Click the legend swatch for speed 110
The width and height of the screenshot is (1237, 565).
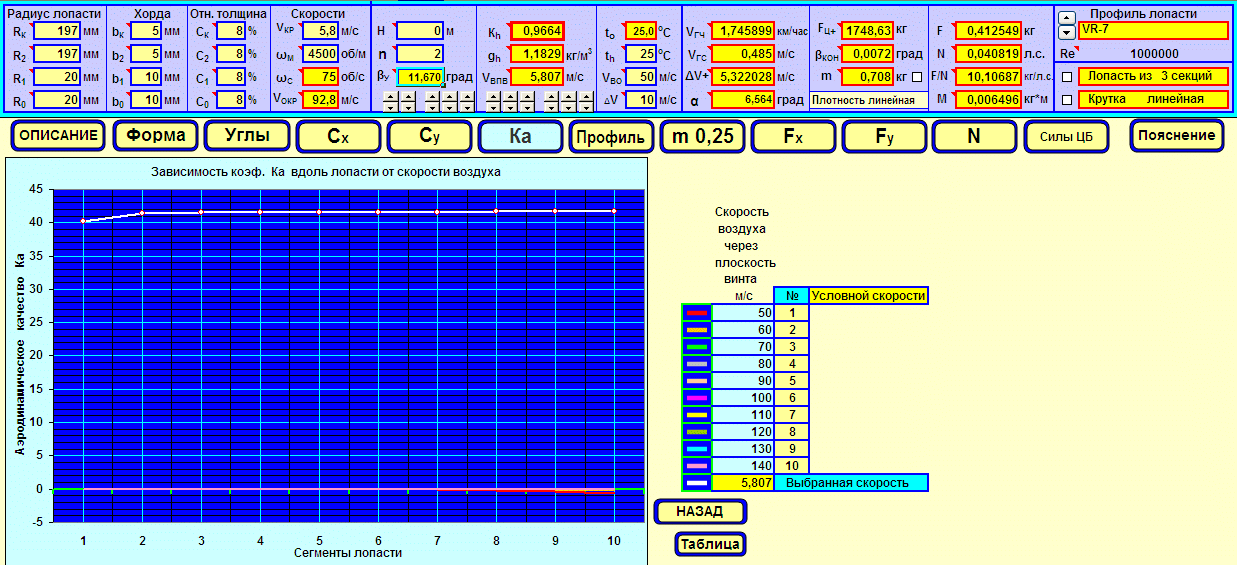tap(697, 415)
